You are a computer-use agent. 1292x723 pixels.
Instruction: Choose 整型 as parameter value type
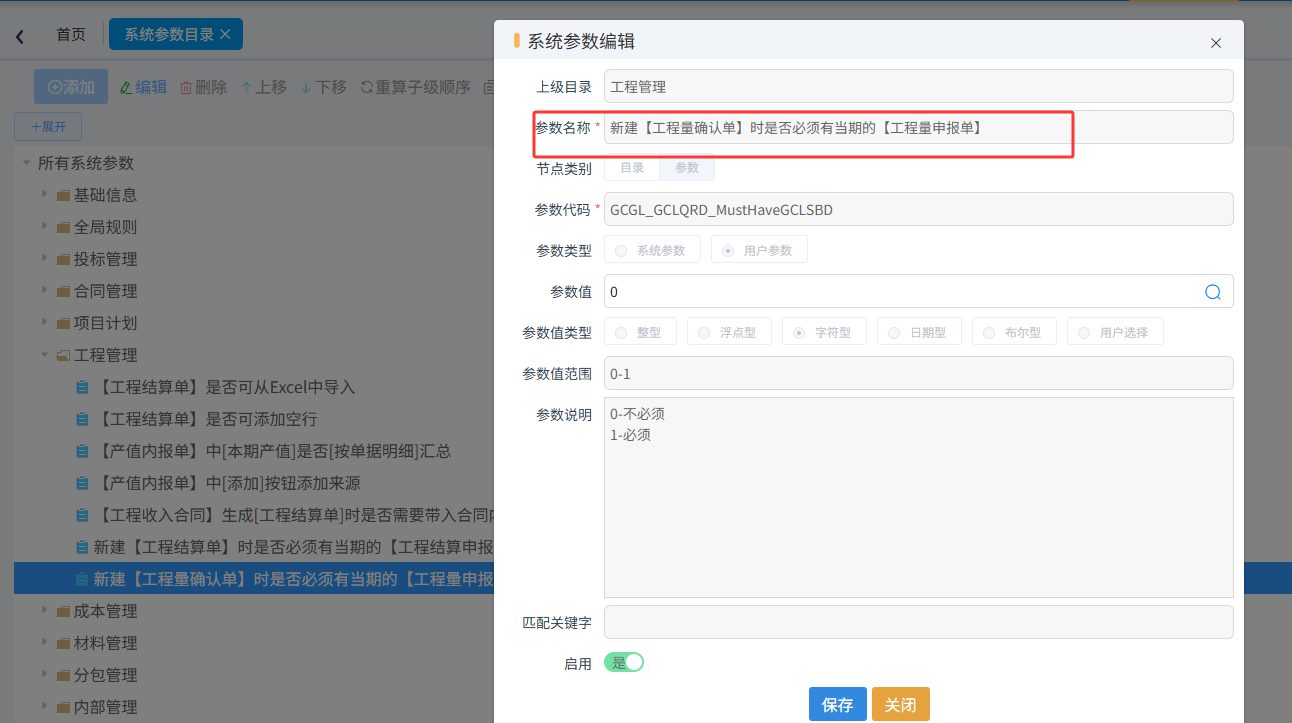point(640,332)
